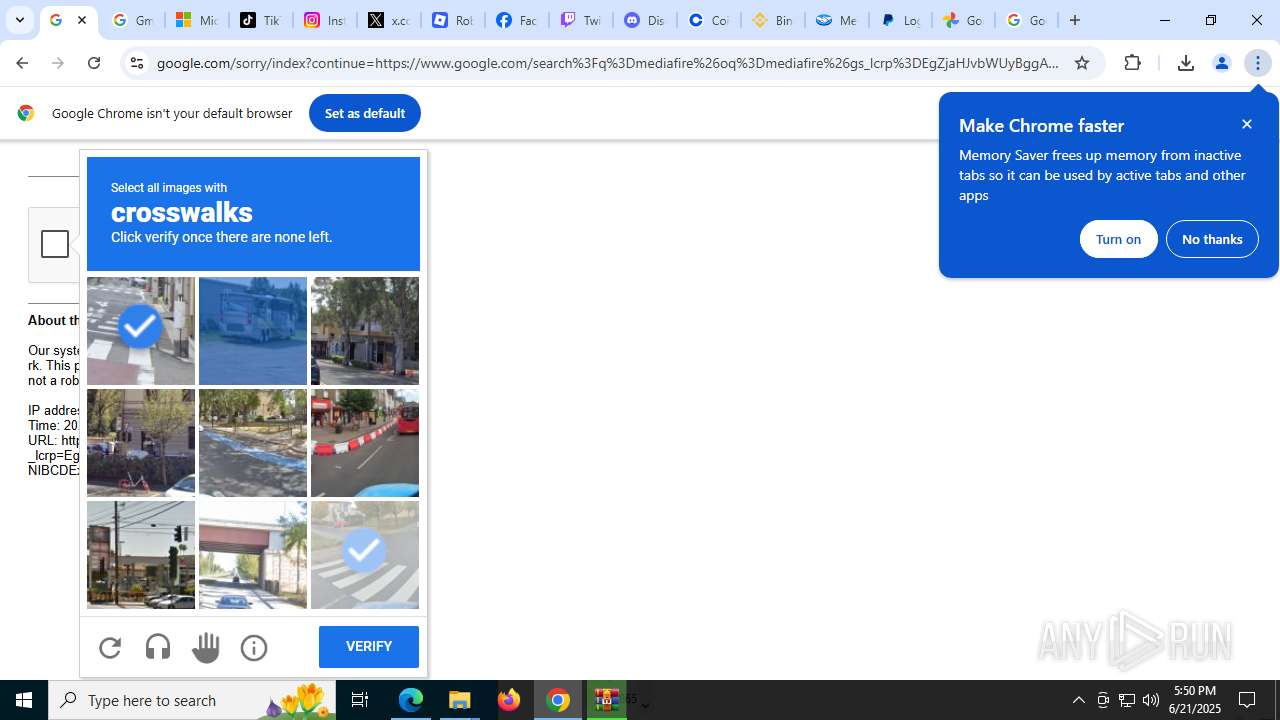
Task: Select the tree-lined street corner tile
Action: point(365,331)
